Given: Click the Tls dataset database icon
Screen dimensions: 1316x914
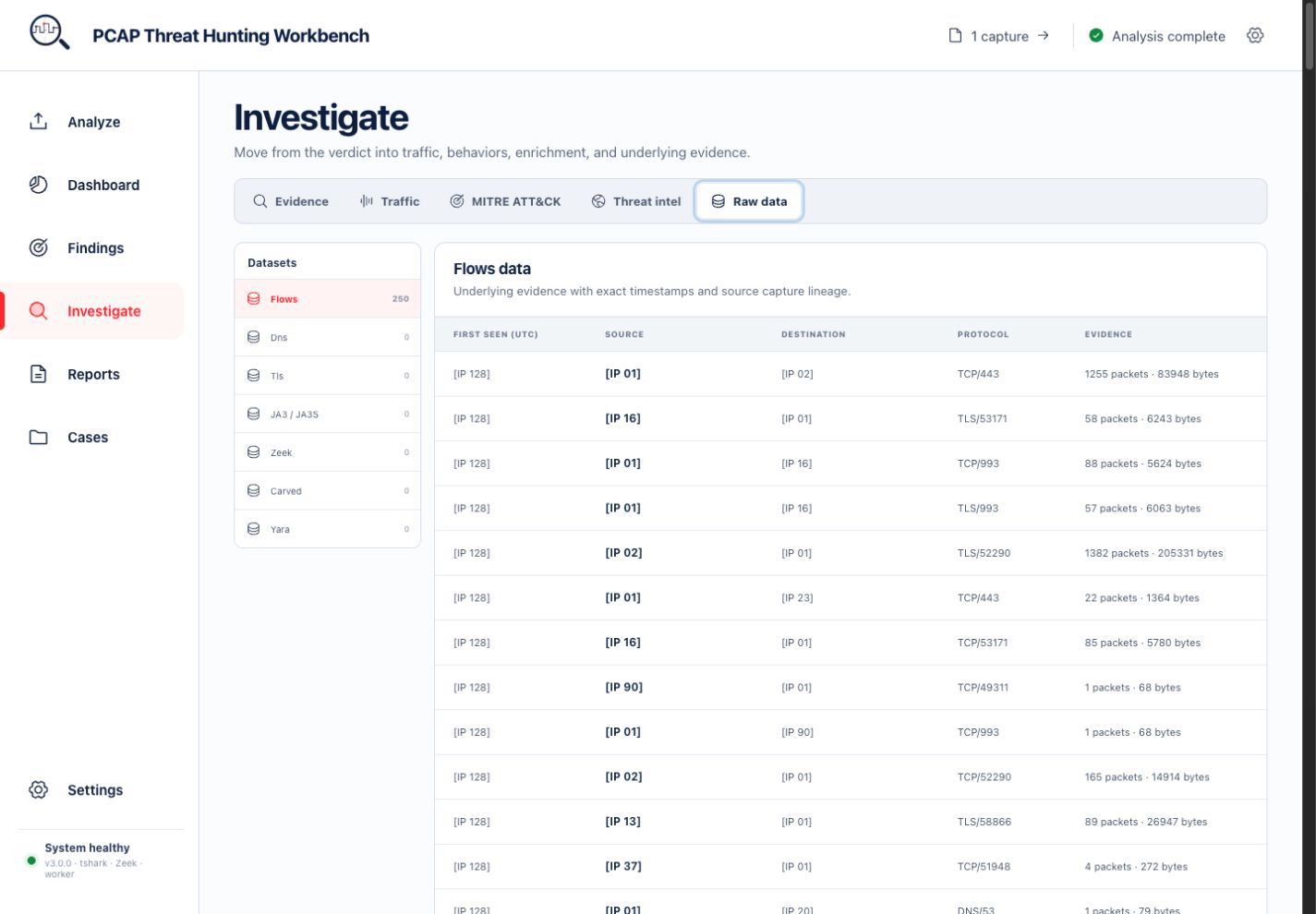Looking at the screenshot, I should (x=254, y=376).
